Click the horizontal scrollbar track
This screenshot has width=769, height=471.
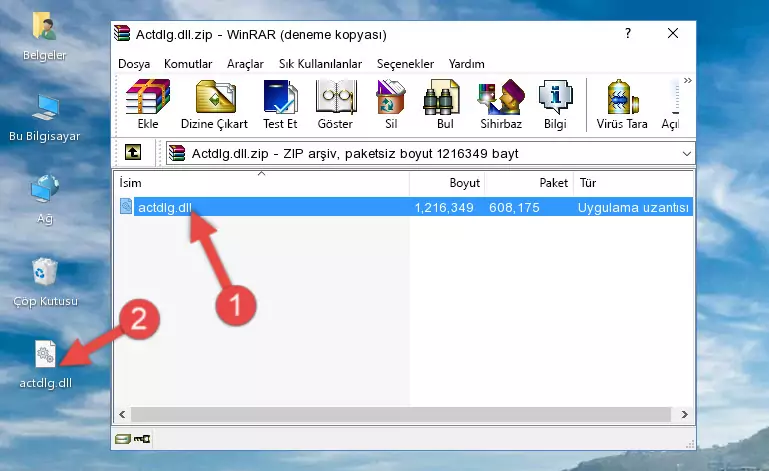401,415
